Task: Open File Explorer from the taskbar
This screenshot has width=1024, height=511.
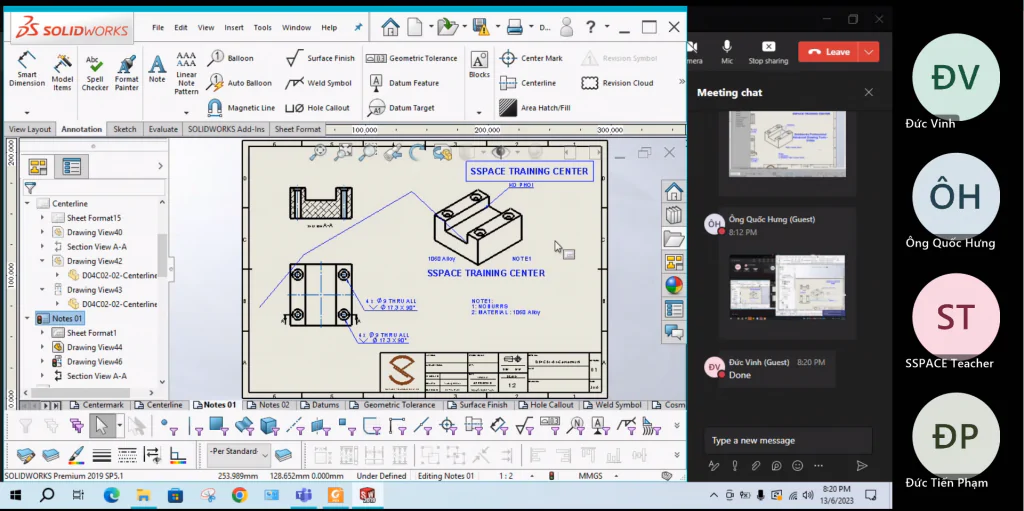Action: [x=143, y=495]
